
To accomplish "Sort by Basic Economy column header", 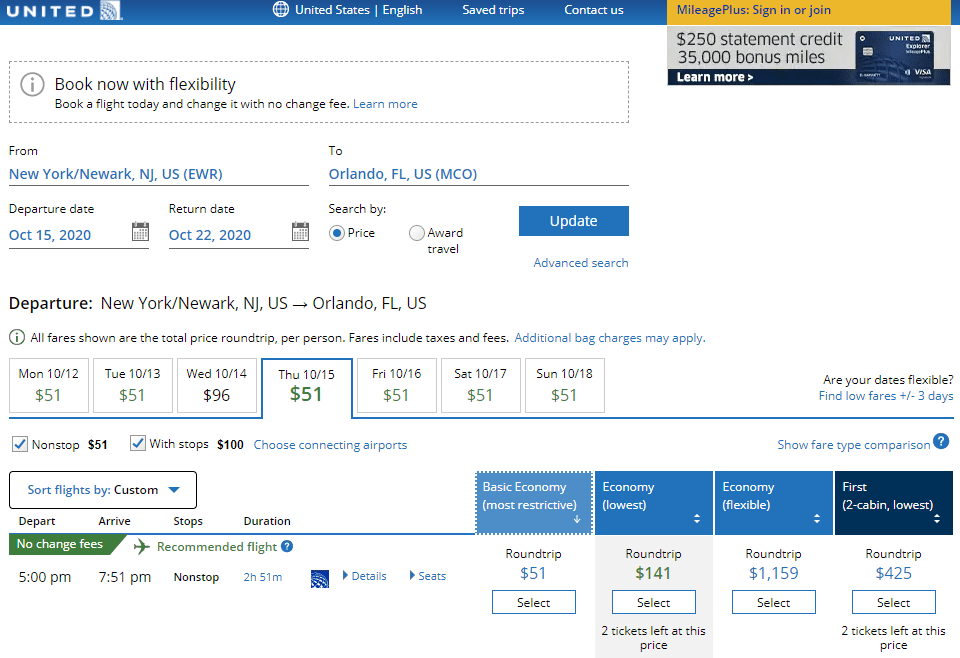I will [534, 503].
